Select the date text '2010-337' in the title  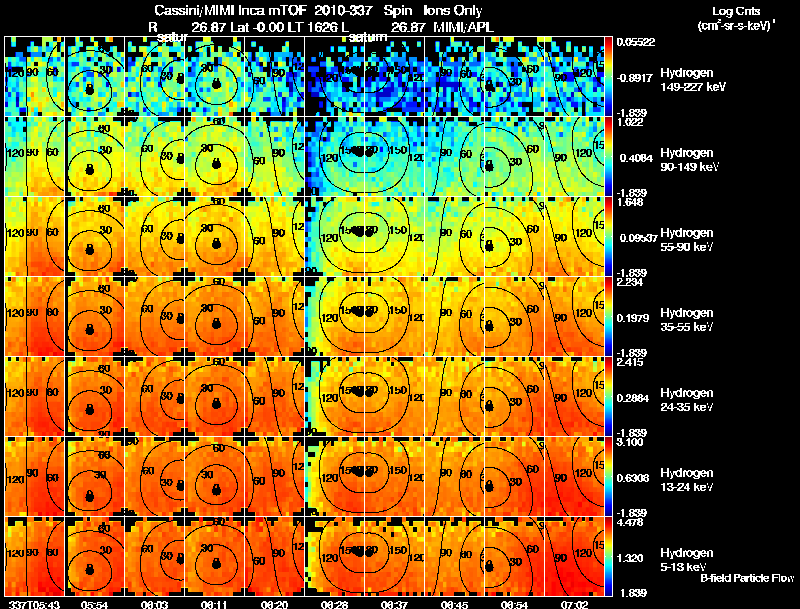343,11
